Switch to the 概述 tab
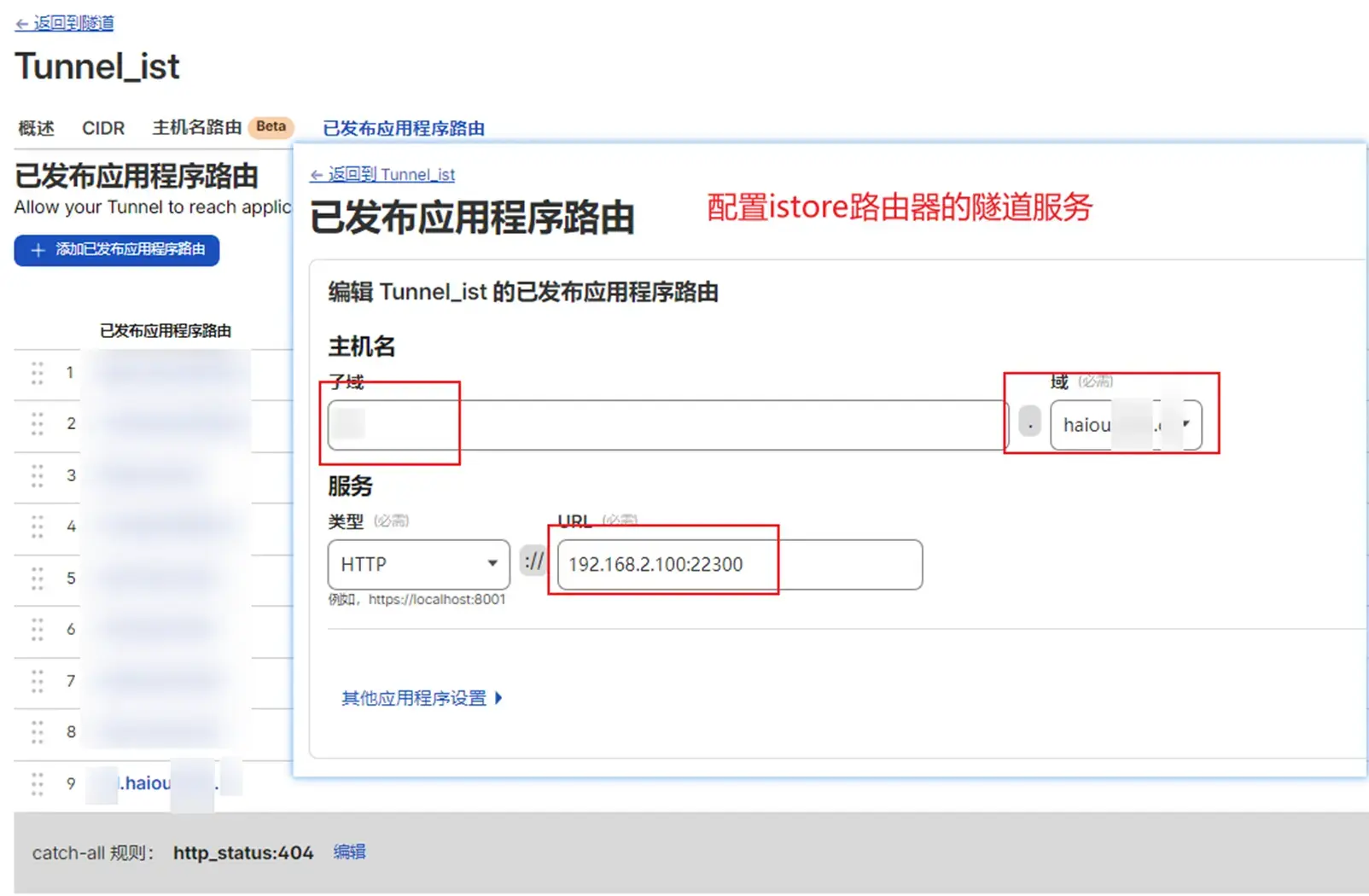The width and height of the screenshot is (1369, 896). pyautogui.click(x=36, y=128)
